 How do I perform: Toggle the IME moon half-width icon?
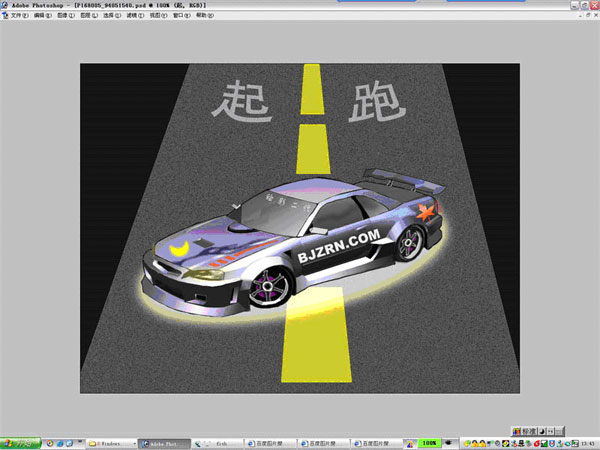(542, 432)
